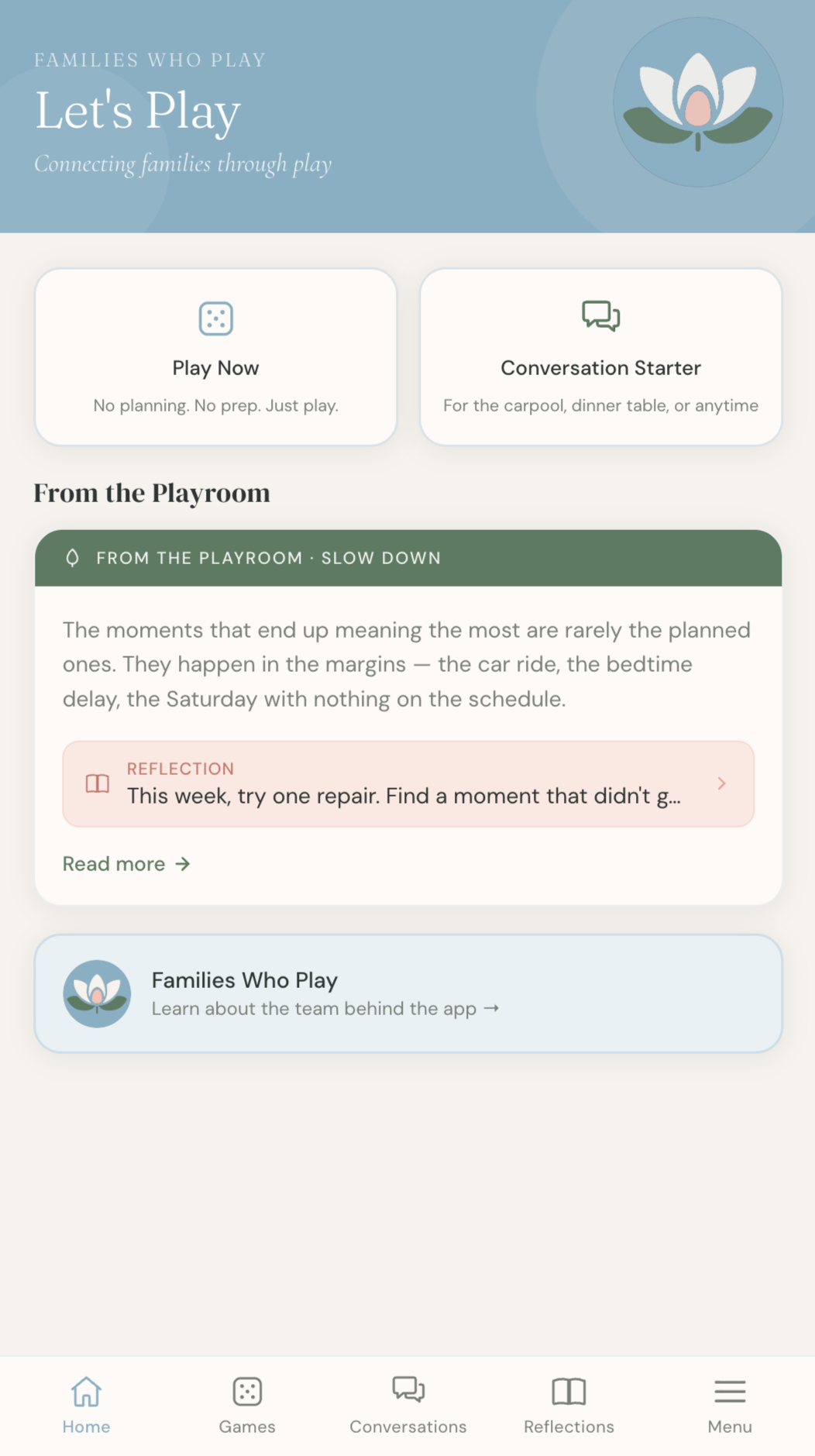Screen dimensions: 815x1456
Task: Click the Home house icon in bottom bar
Action: (86, 1392)
